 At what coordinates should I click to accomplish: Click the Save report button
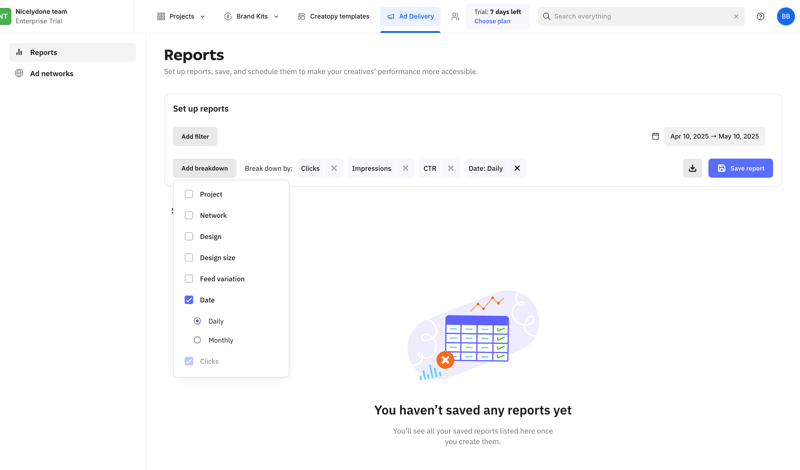coord(740,168)
